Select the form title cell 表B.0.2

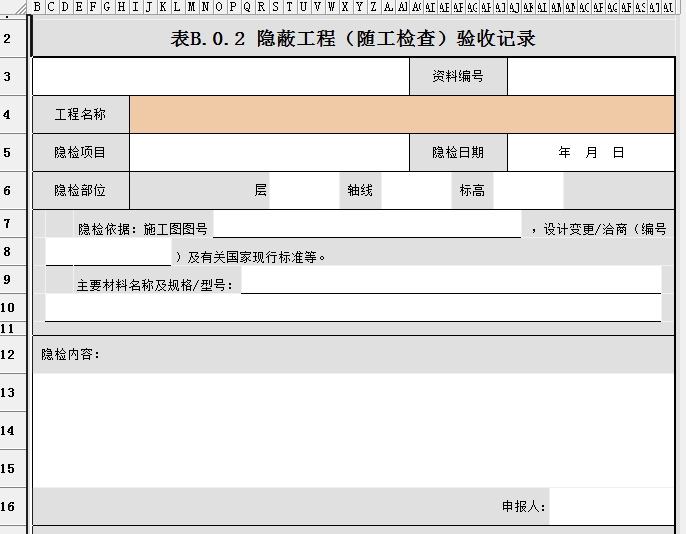(x=353, y=39)
